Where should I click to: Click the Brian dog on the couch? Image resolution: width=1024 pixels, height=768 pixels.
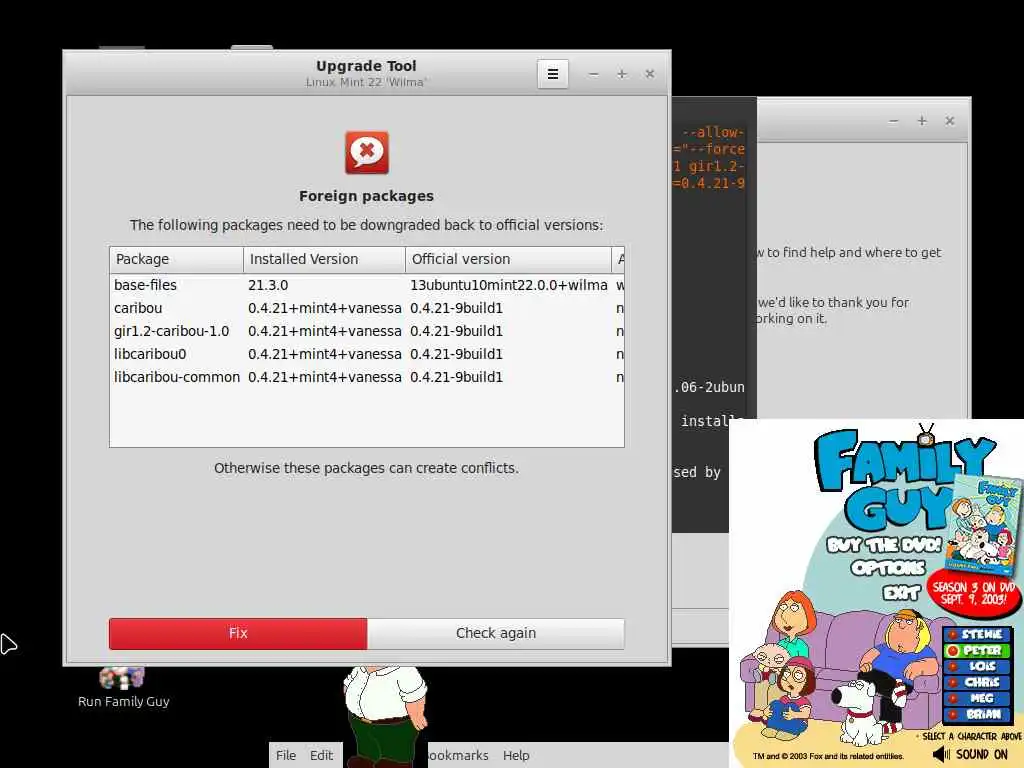coord(862,712)
